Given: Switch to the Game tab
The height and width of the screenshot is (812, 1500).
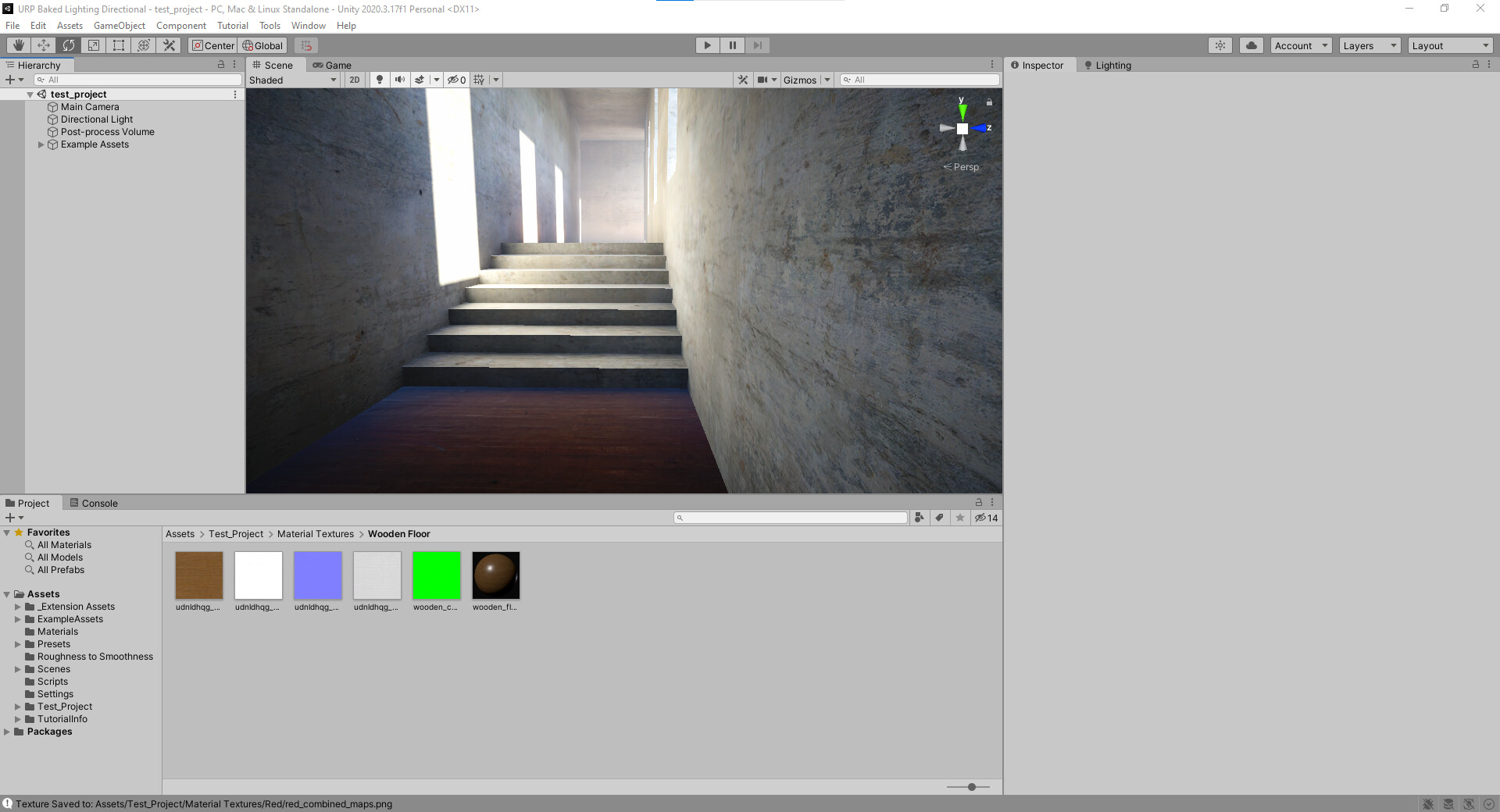Looking at the screenshot, I should [333, 65].
